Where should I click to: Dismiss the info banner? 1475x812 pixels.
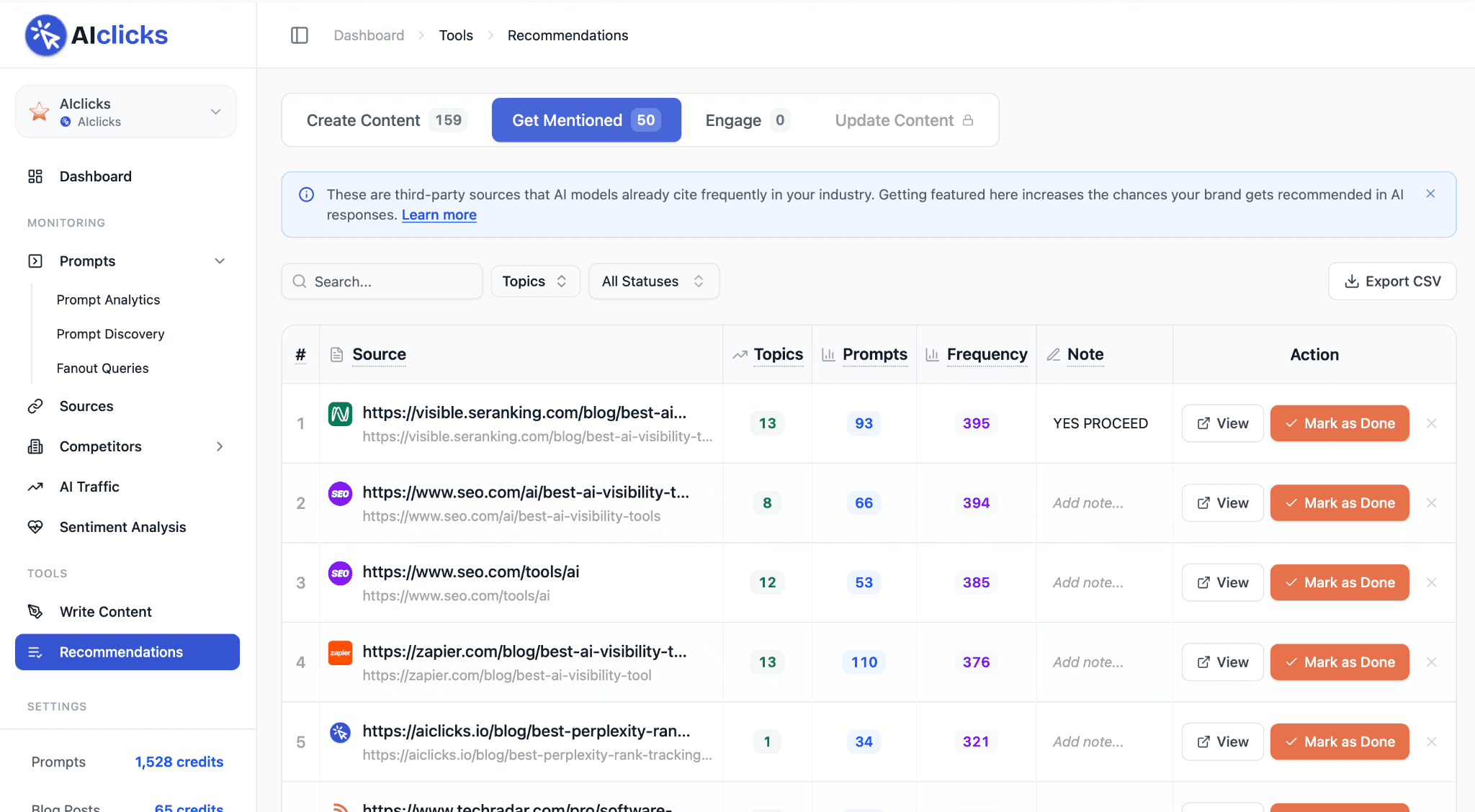[x=1430, y=194]
